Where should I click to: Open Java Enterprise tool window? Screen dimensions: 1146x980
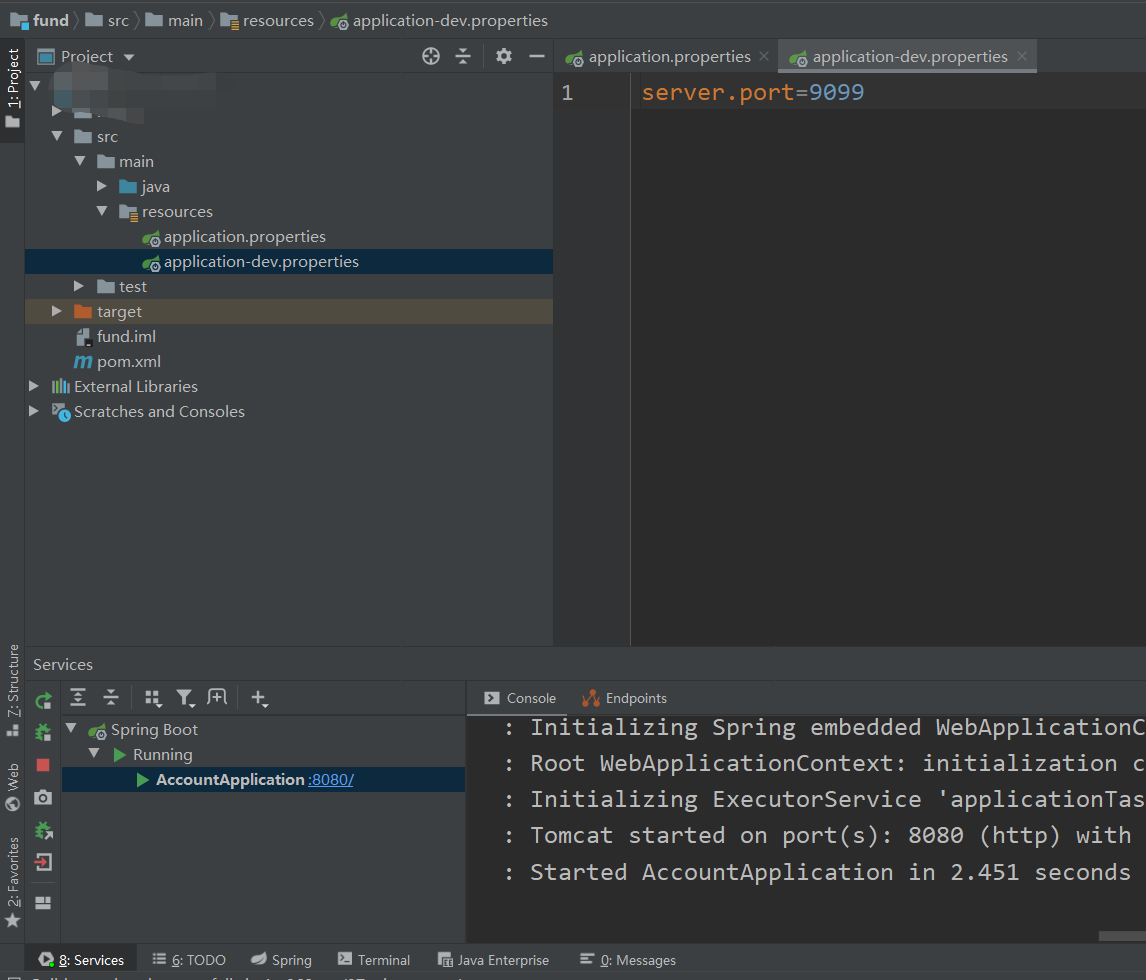tap(493, 960)
